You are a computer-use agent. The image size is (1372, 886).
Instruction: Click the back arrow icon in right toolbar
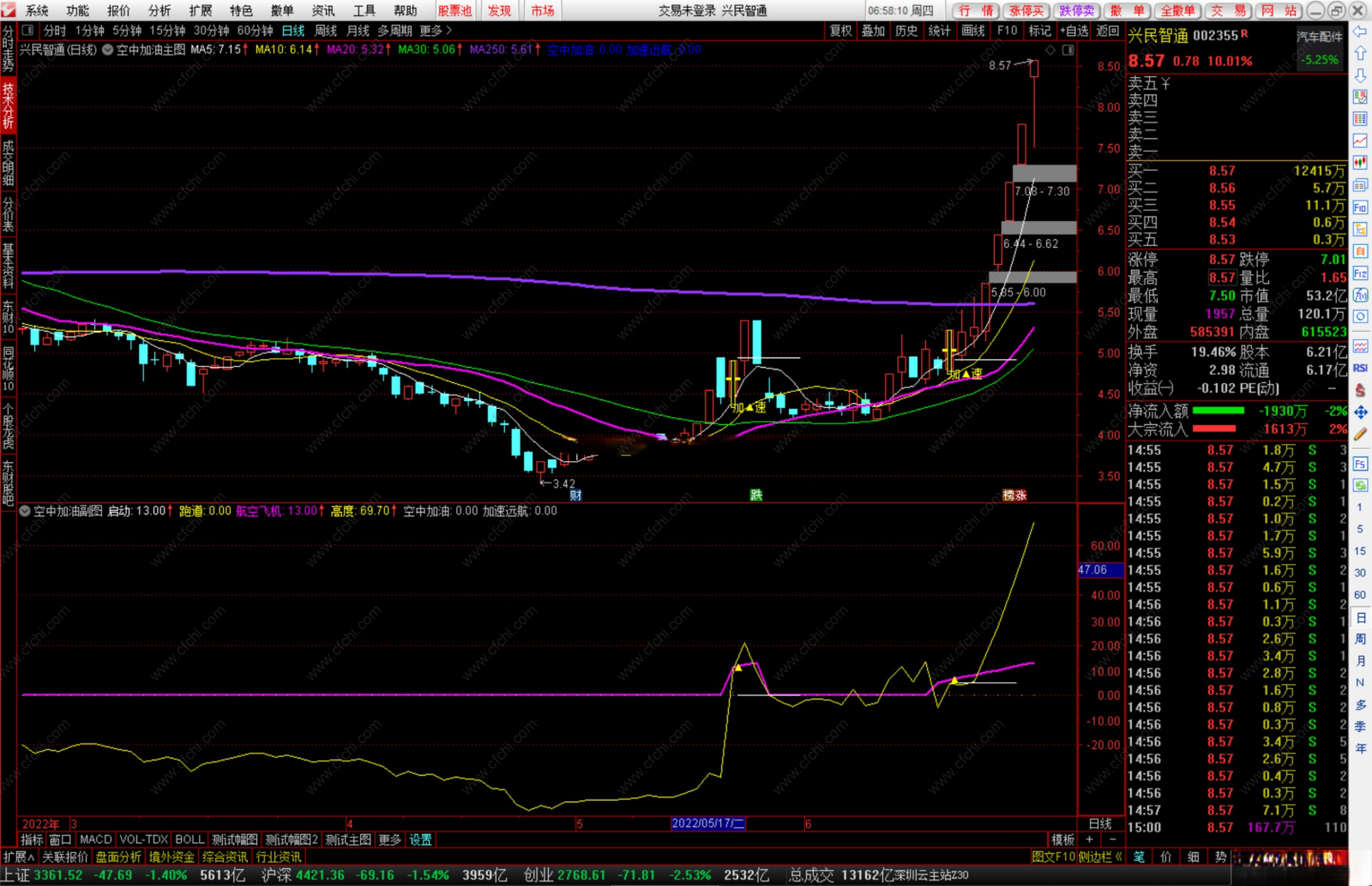[x=1360, y=32]
